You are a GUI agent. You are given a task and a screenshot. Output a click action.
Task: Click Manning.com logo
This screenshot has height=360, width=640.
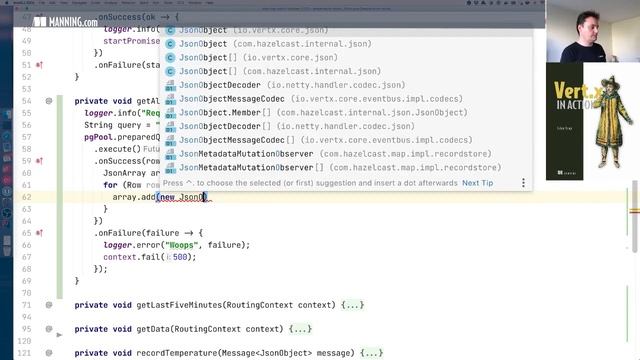pos(65,21)
